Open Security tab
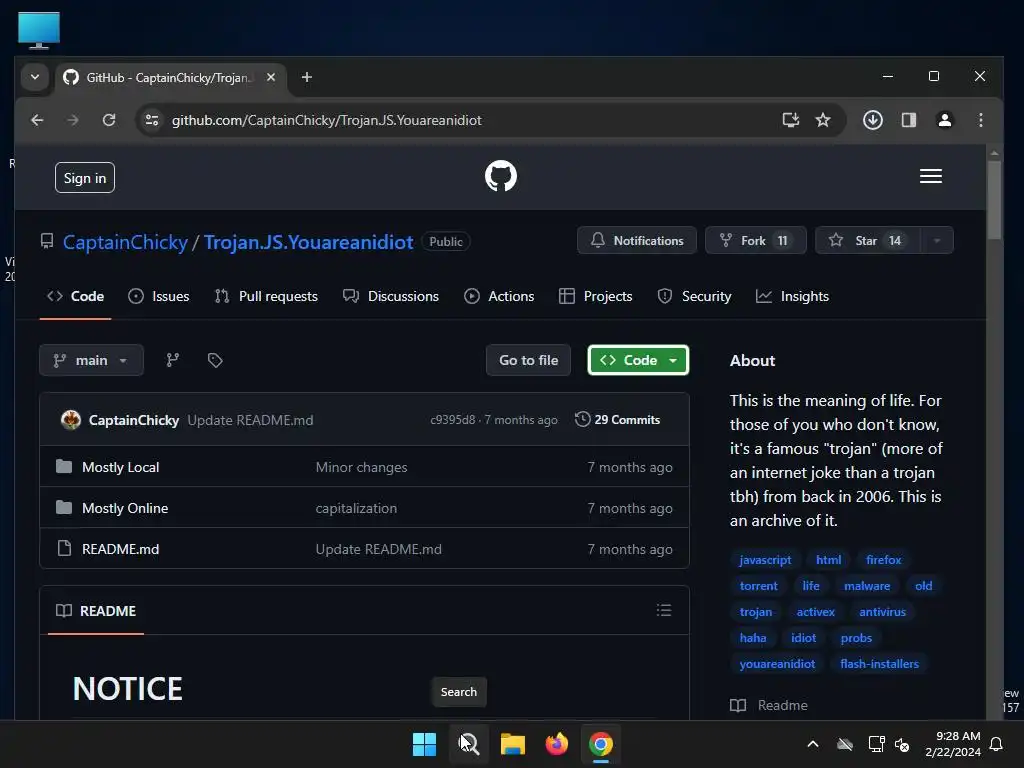Viewport: 1024px width, 768px height. coord(694,296)
